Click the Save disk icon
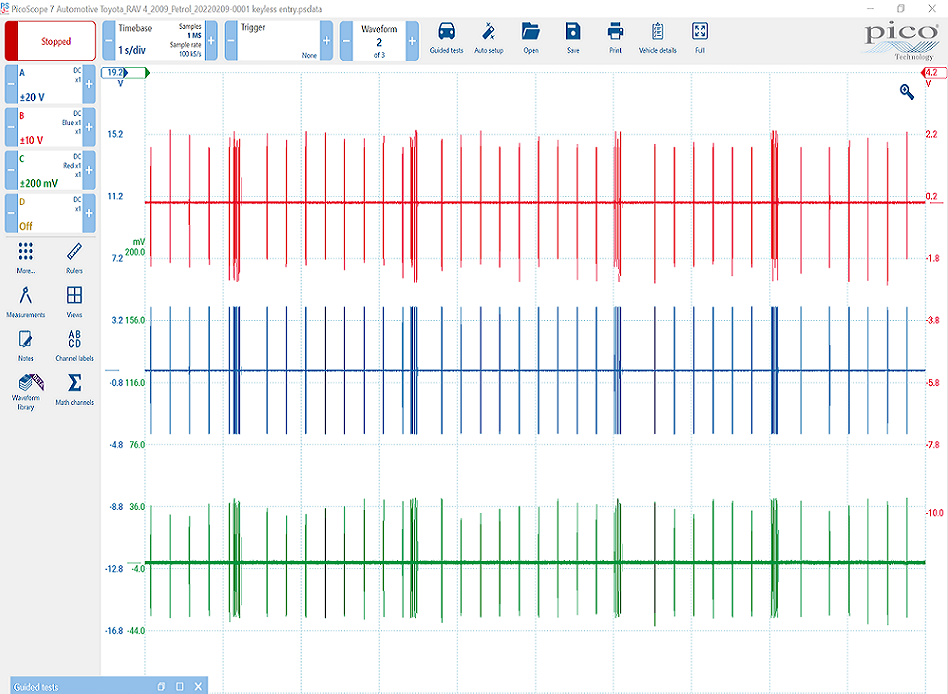The width and height of the screenshot is (948, 694). (x=572, y=37)
